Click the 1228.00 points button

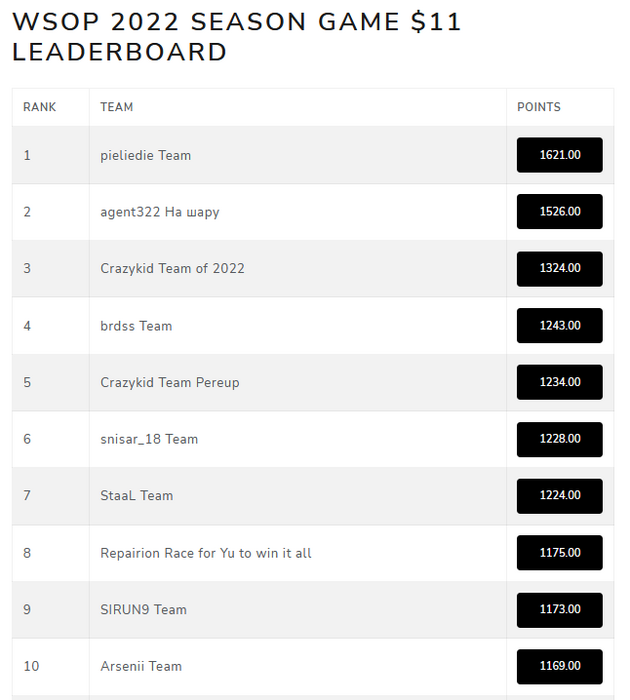point(559,439)
